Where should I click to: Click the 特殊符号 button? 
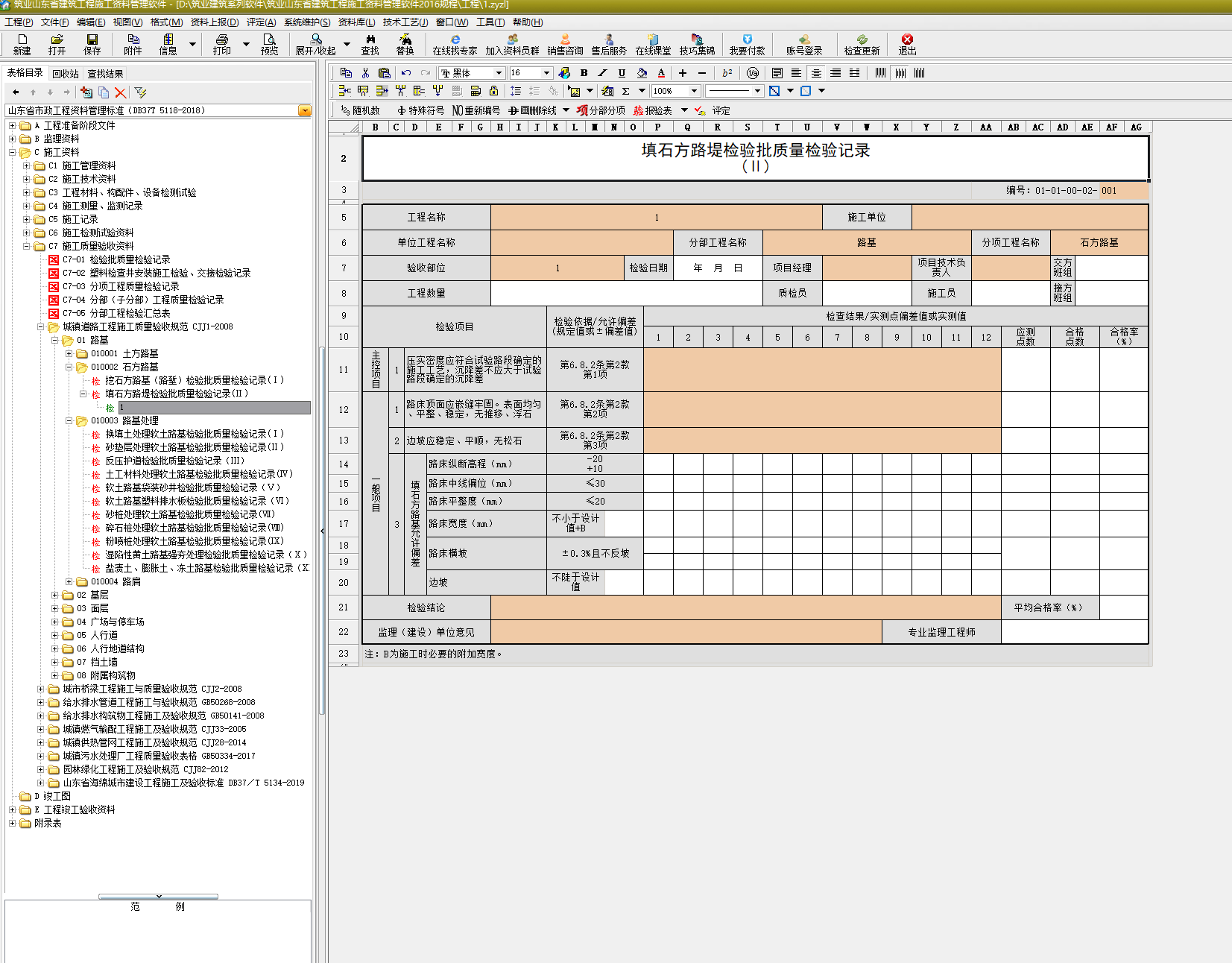[420, 110]
